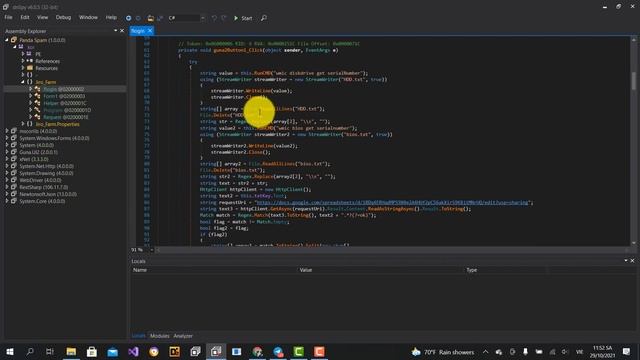Image resolution: width=640 pixels, height=360 pixels.
Task: Open File Explorer from taskbar
Action: 71,351
